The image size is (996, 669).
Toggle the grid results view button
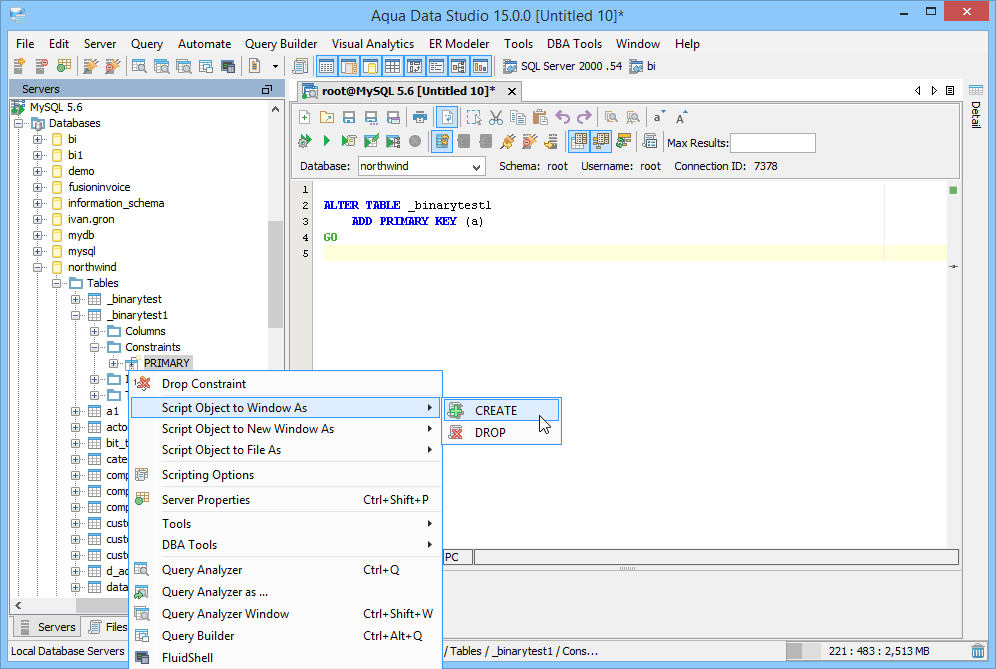[578, 141]
